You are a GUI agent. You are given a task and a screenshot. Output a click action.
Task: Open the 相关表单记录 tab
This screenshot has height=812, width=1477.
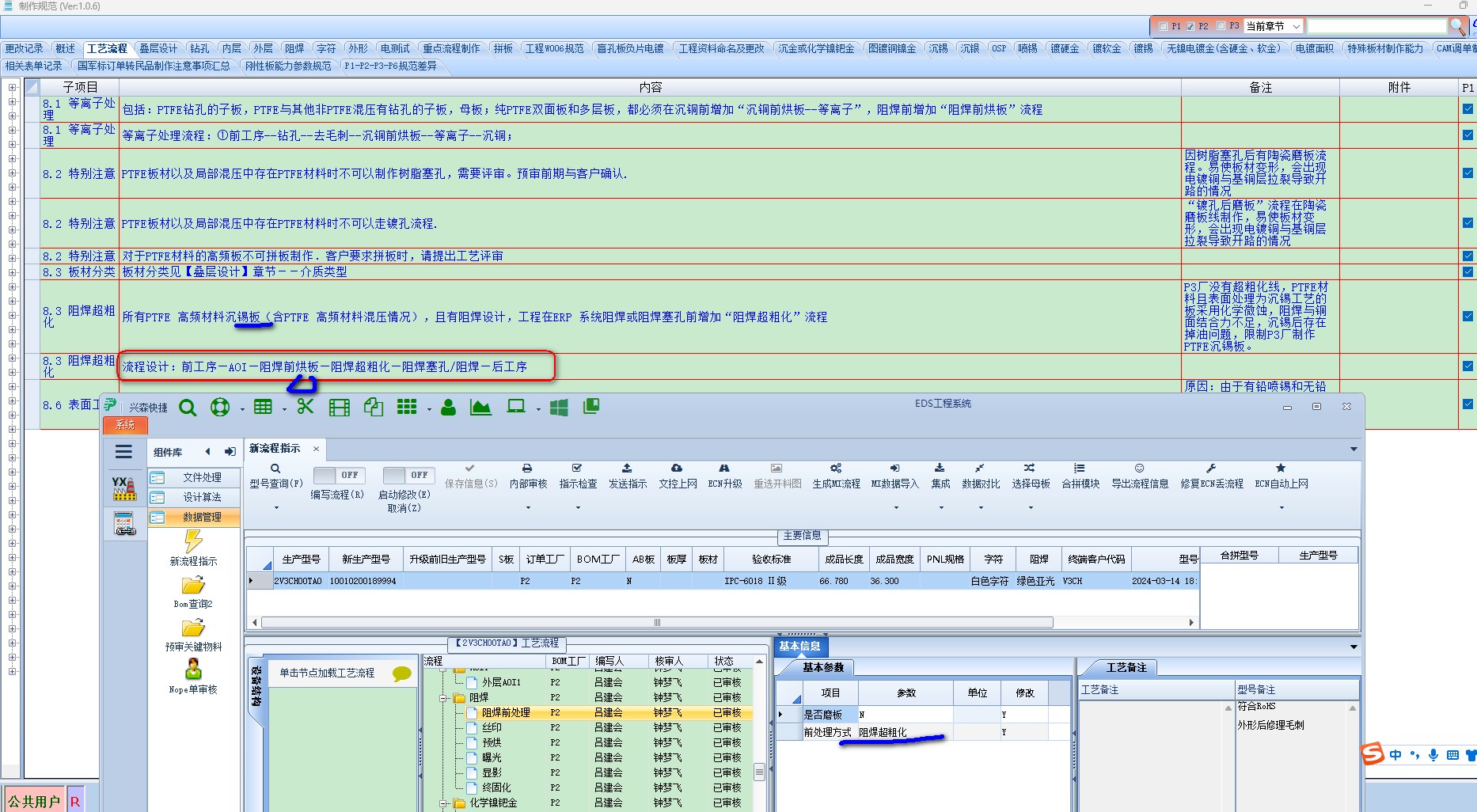(34, 66)
